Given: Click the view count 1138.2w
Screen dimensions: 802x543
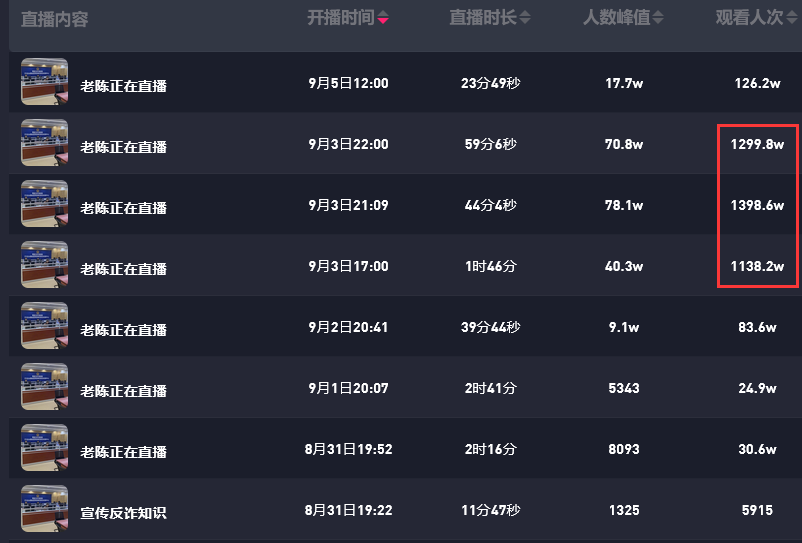Looking at the screenshot, I should pos(758,266).
